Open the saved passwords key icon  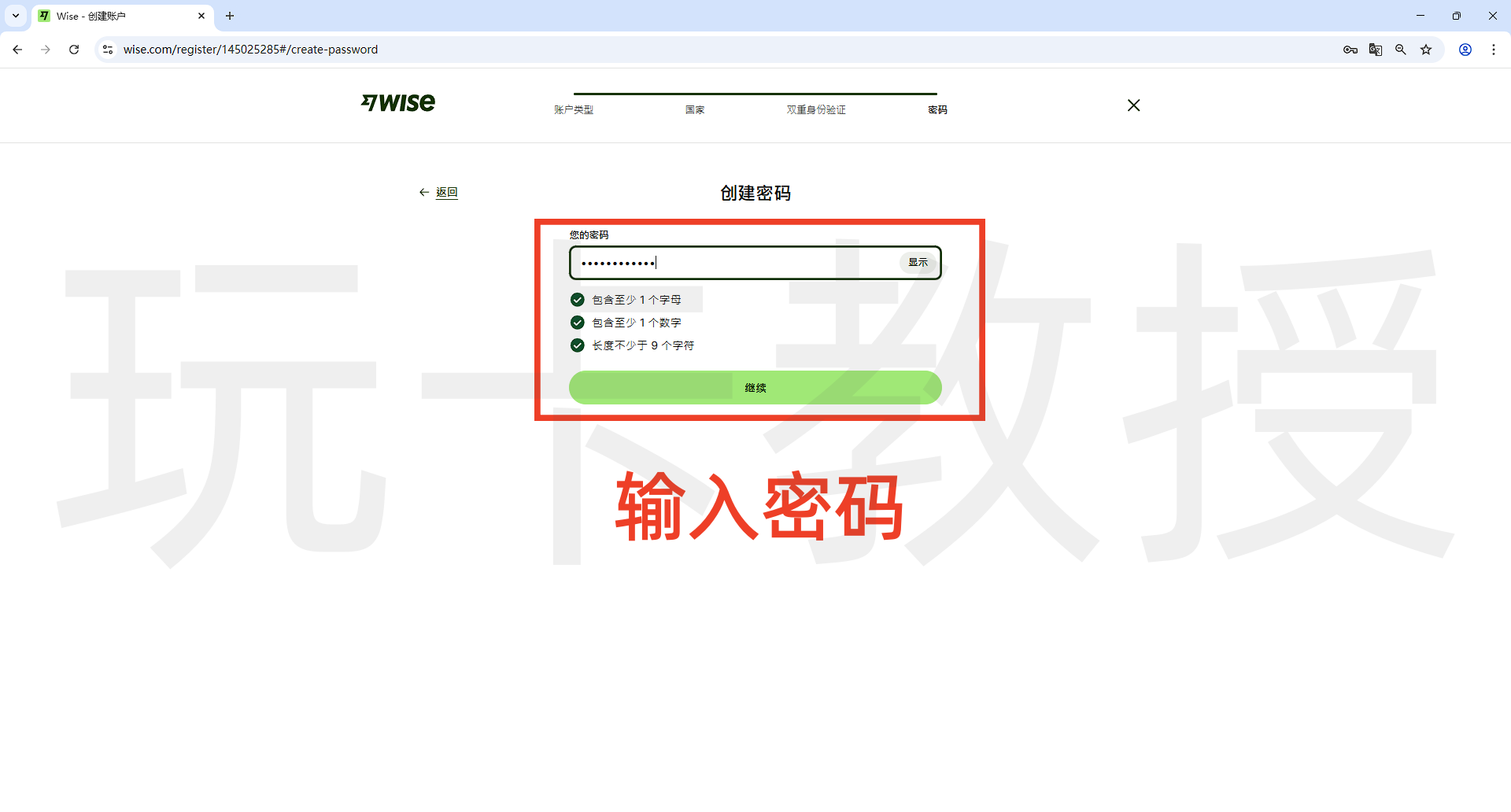(x=1350, y=50)
